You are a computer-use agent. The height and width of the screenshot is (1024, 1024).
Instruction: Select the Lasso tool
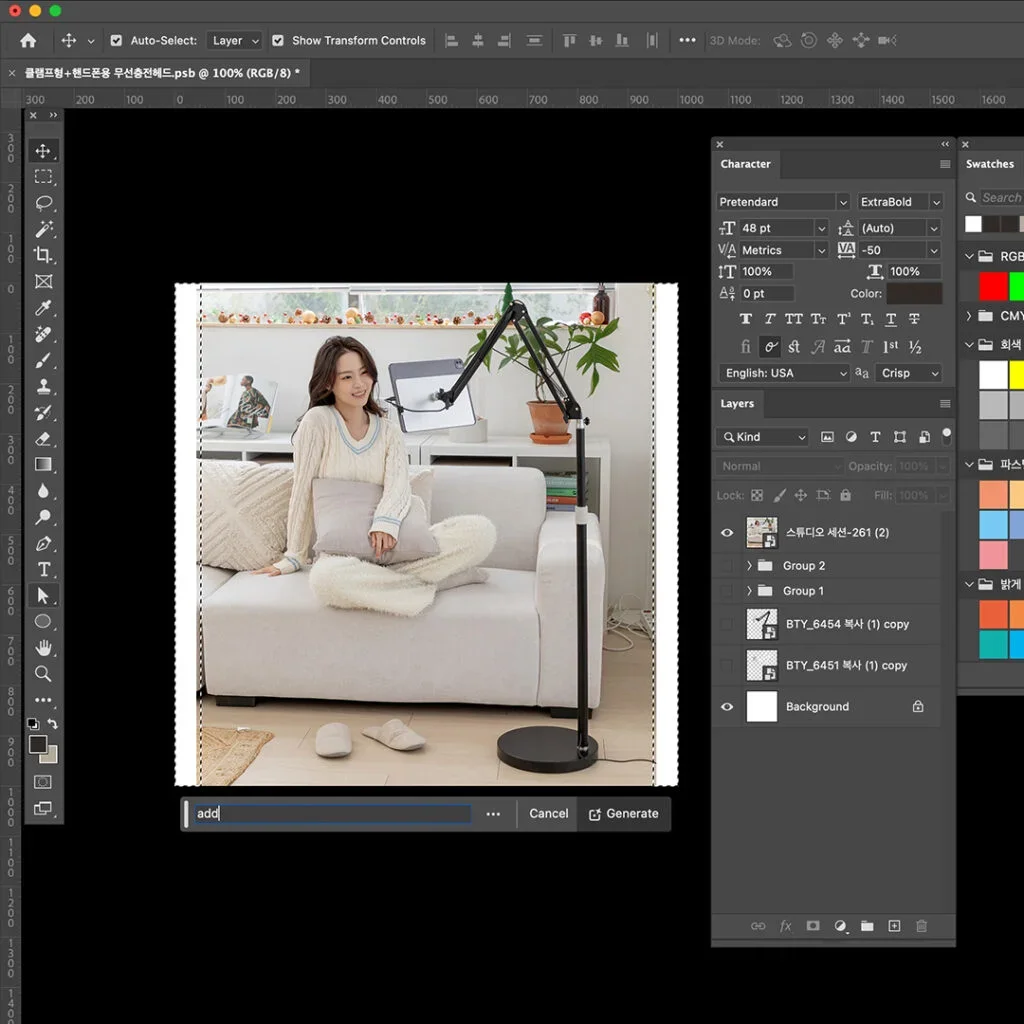(43, 203)
